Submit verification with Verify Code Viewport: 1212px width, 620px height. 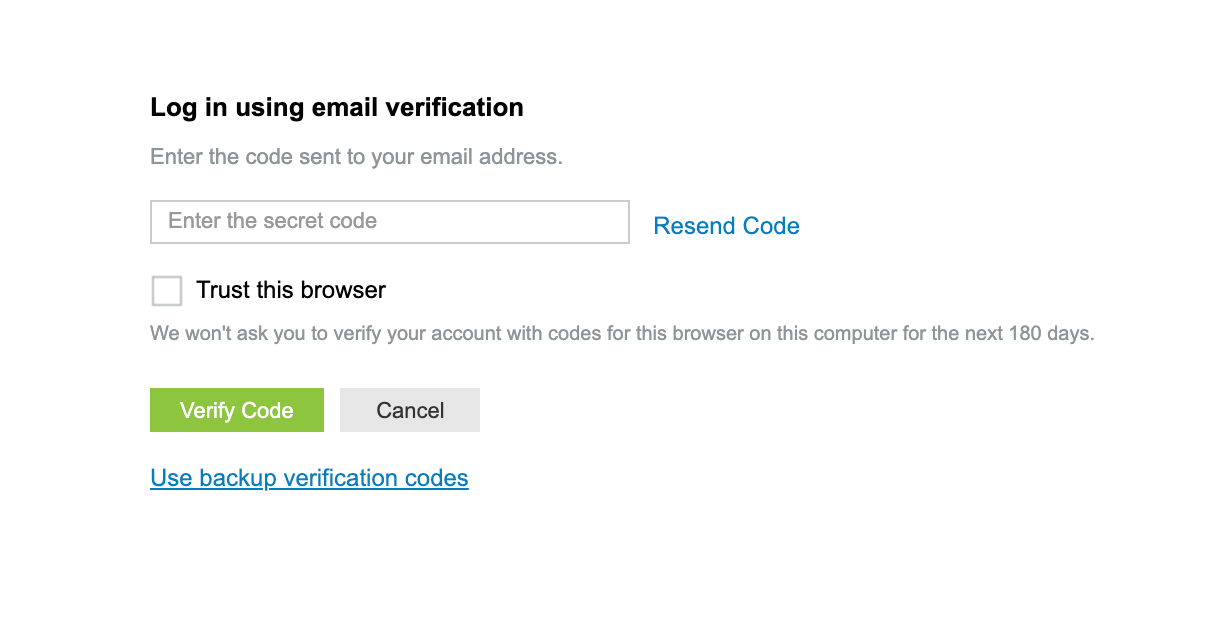click(x=236, y=410)
